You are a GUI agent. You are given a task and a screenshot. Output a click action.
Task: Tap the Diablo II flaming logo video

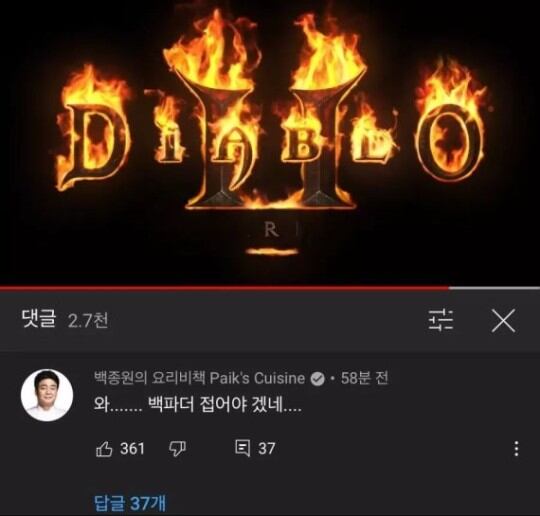270,143
